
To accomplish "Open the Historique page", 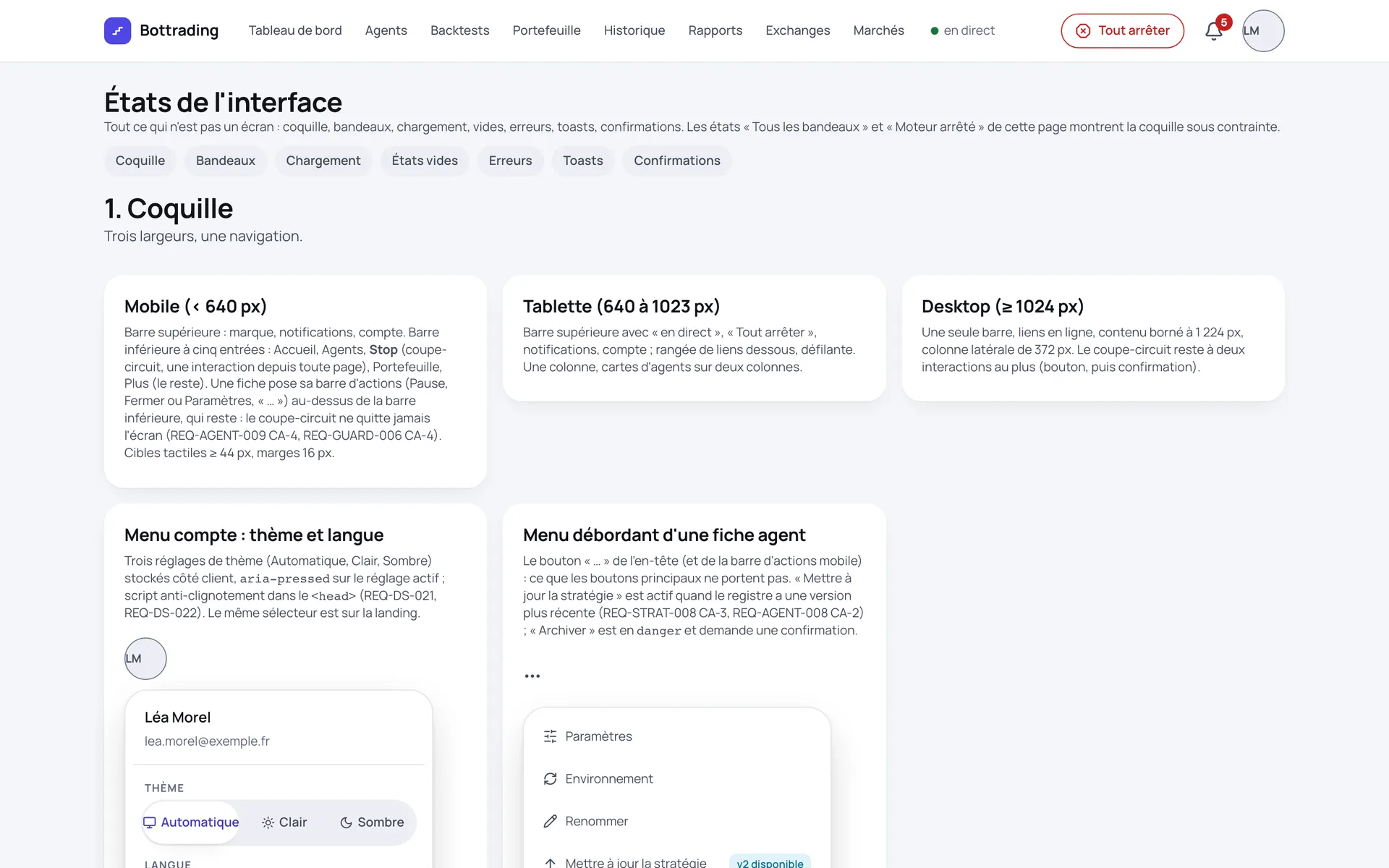I will pos(634,30).
